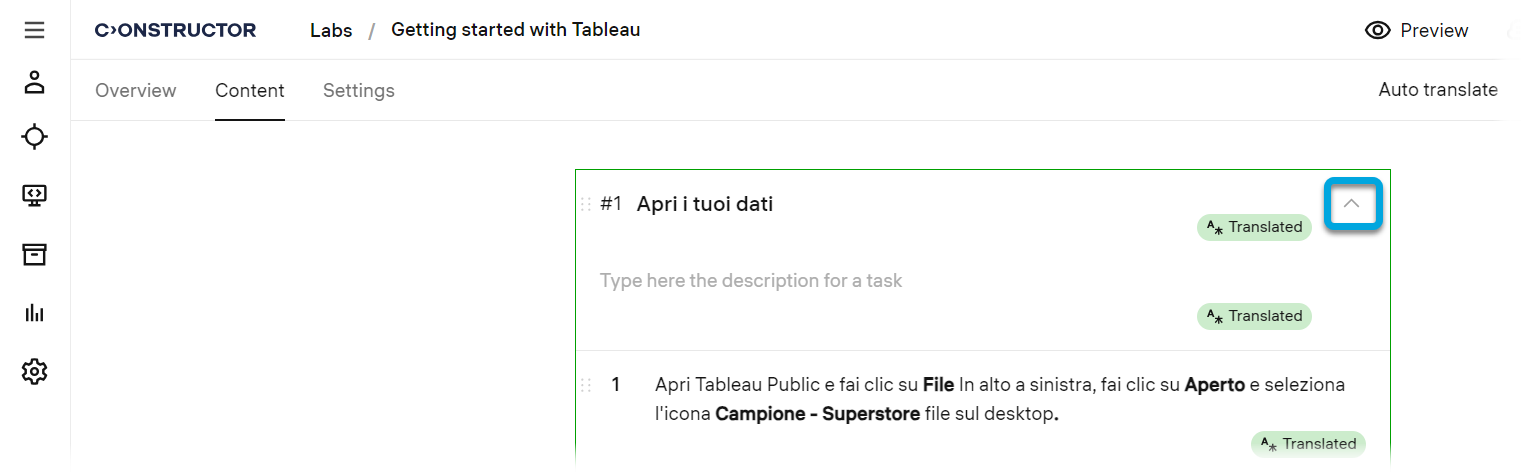The width and height of the screenshot is (1522, 473).
Task: Open the bar chart analytics icon
Action: (x=35, y=313)
